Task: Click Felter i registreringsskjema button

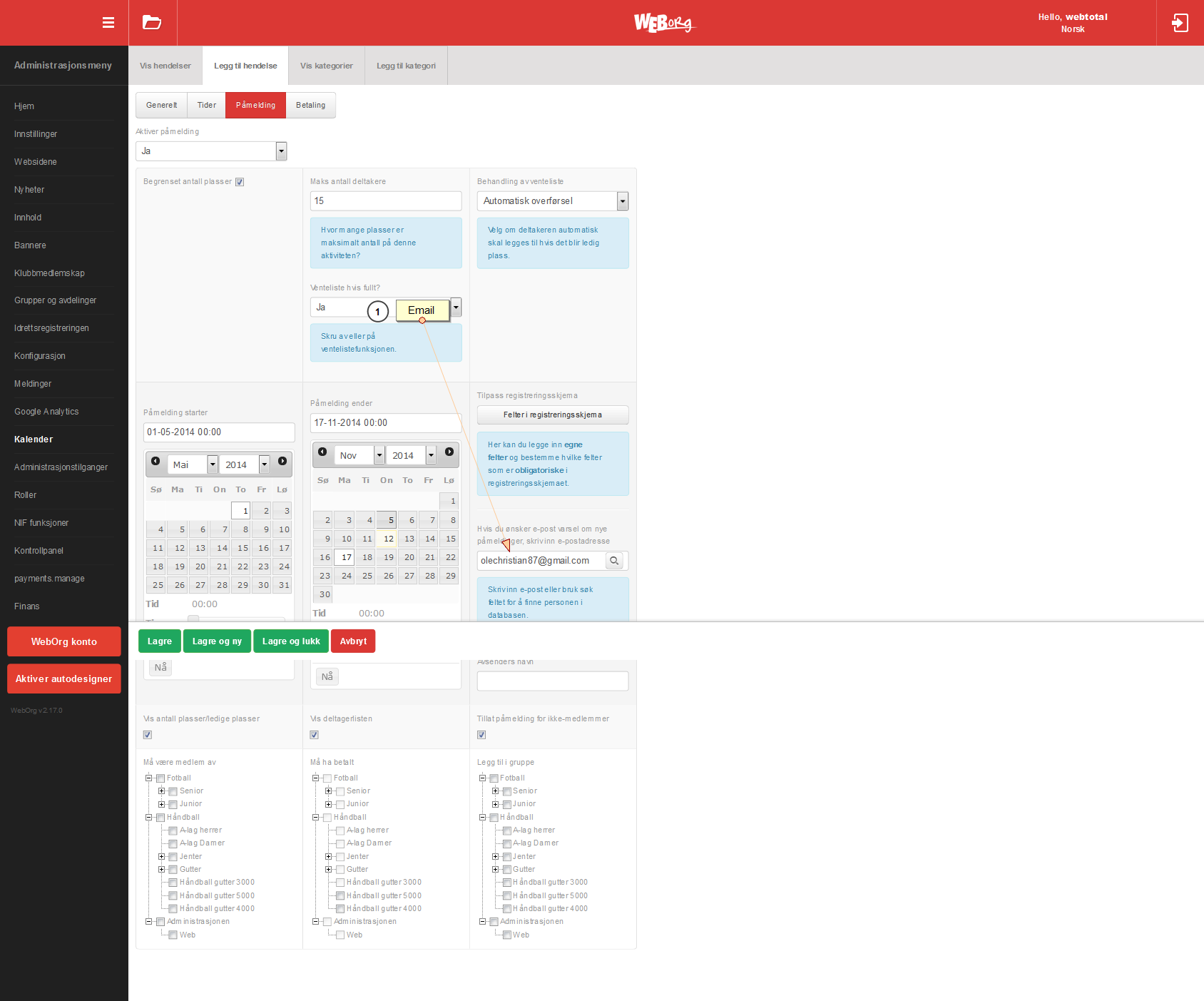Action: pyautogui.click(x=553, y=415)
